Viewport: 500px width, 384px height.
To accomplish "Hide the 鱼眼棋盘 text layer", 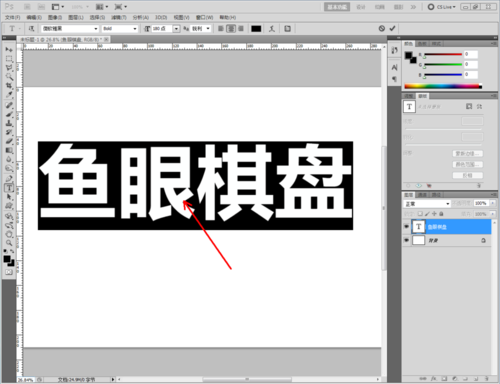I will tap(406, 227).
